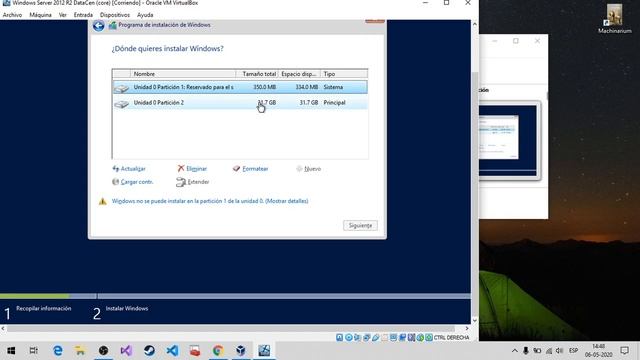Open Google Chrome from the taskbar
The height and width of the screenshot is (360, 640).
coord(218,351)
